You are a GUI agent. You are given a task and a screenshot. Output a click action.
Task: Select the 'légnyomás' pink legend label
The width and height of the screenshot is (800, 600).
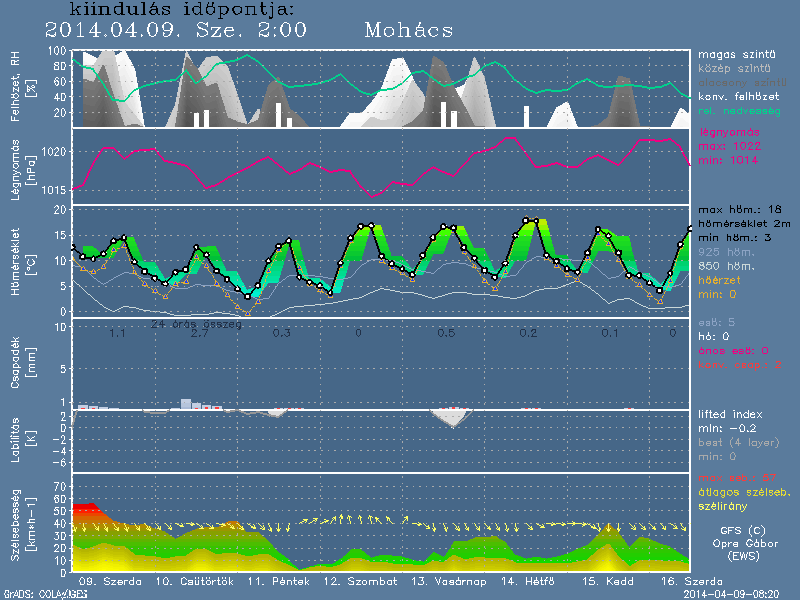728,132
